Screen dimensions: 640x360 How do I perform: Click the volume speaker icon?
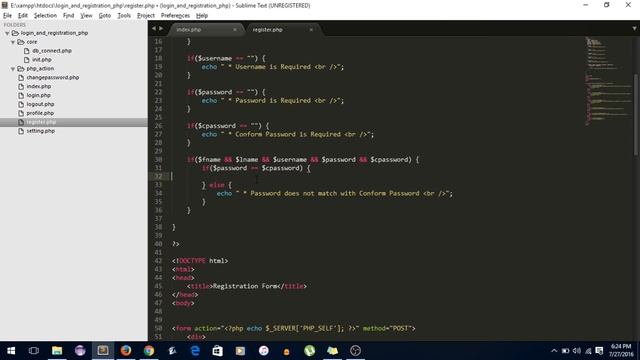(577, 351)
